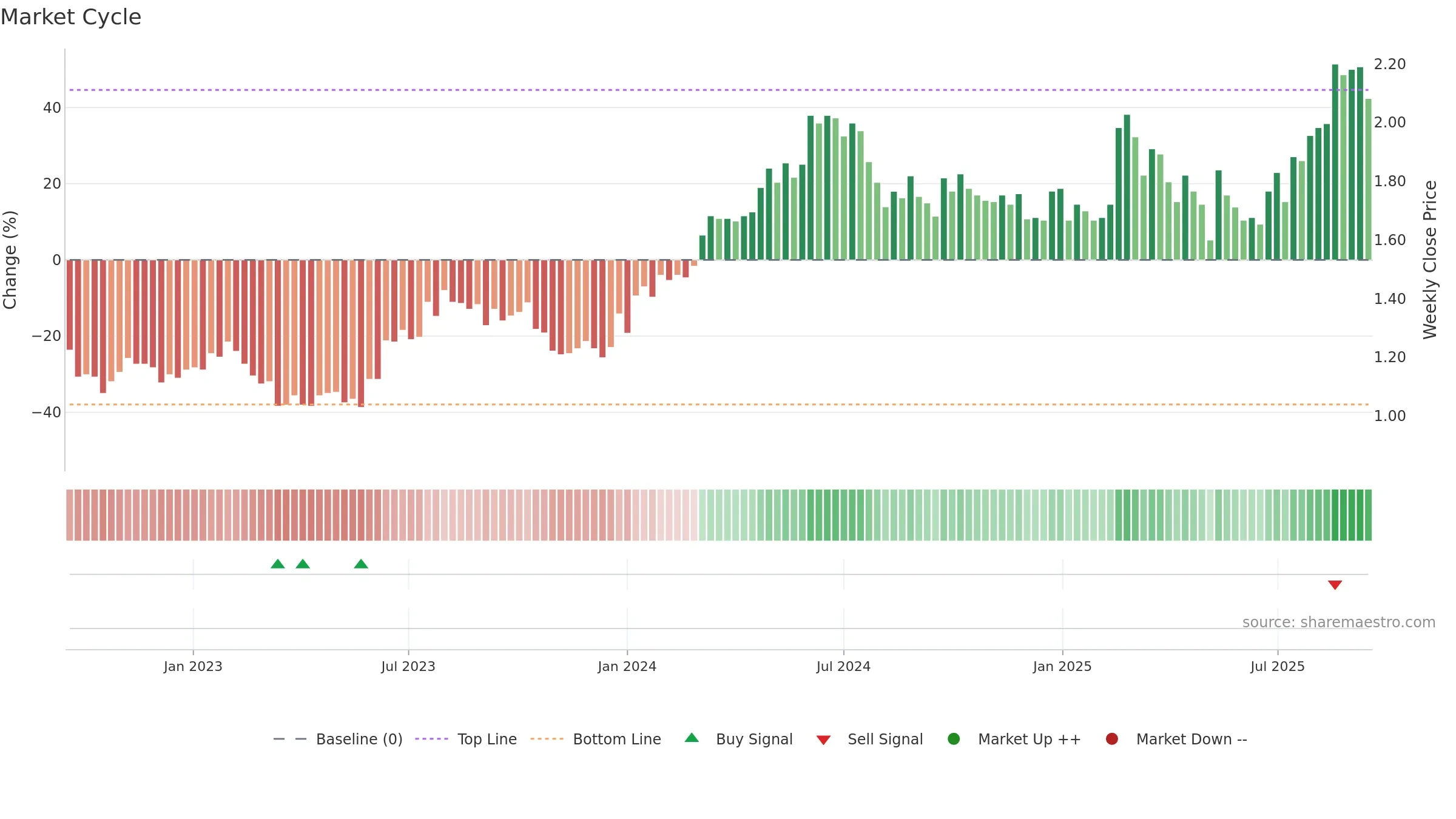Click the Baseline (0) legend entry
Image resolution: width=1456 pixels, height=819 pixels.
pyautogui.click(x=338, y=739)
